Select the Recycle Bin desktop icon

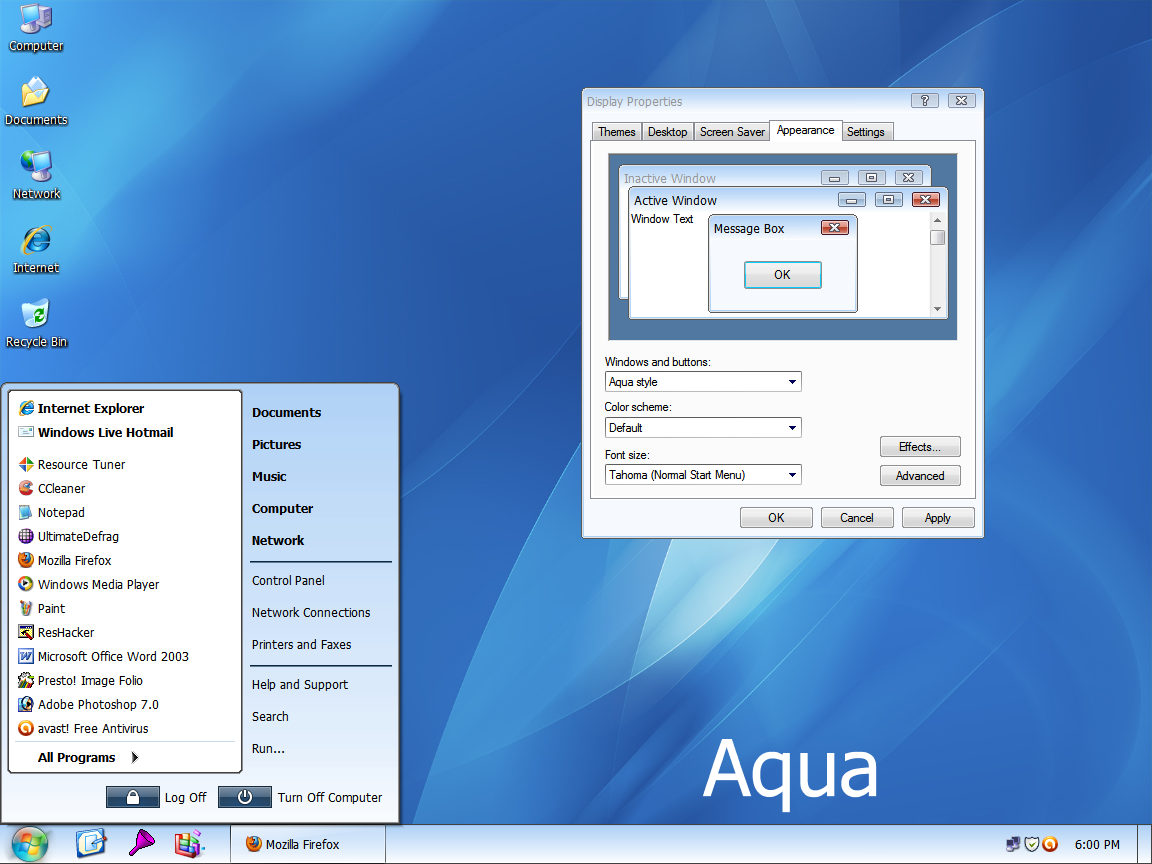click(x=36, y=323)
